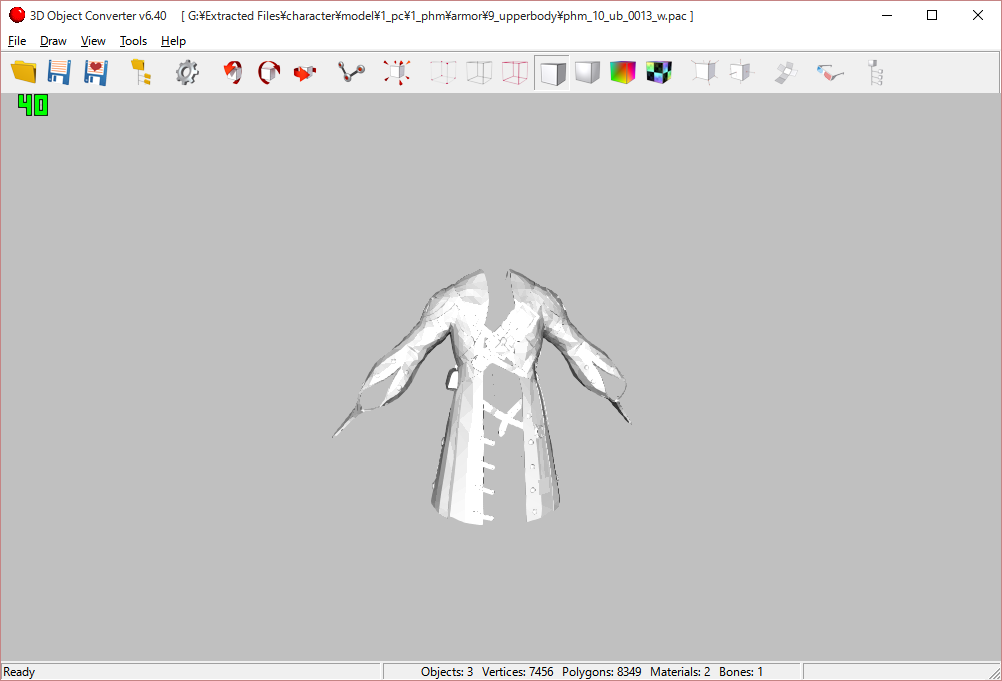Click the Save file toolbar button
Screen dimensions: 1002x681
[59, 71]
